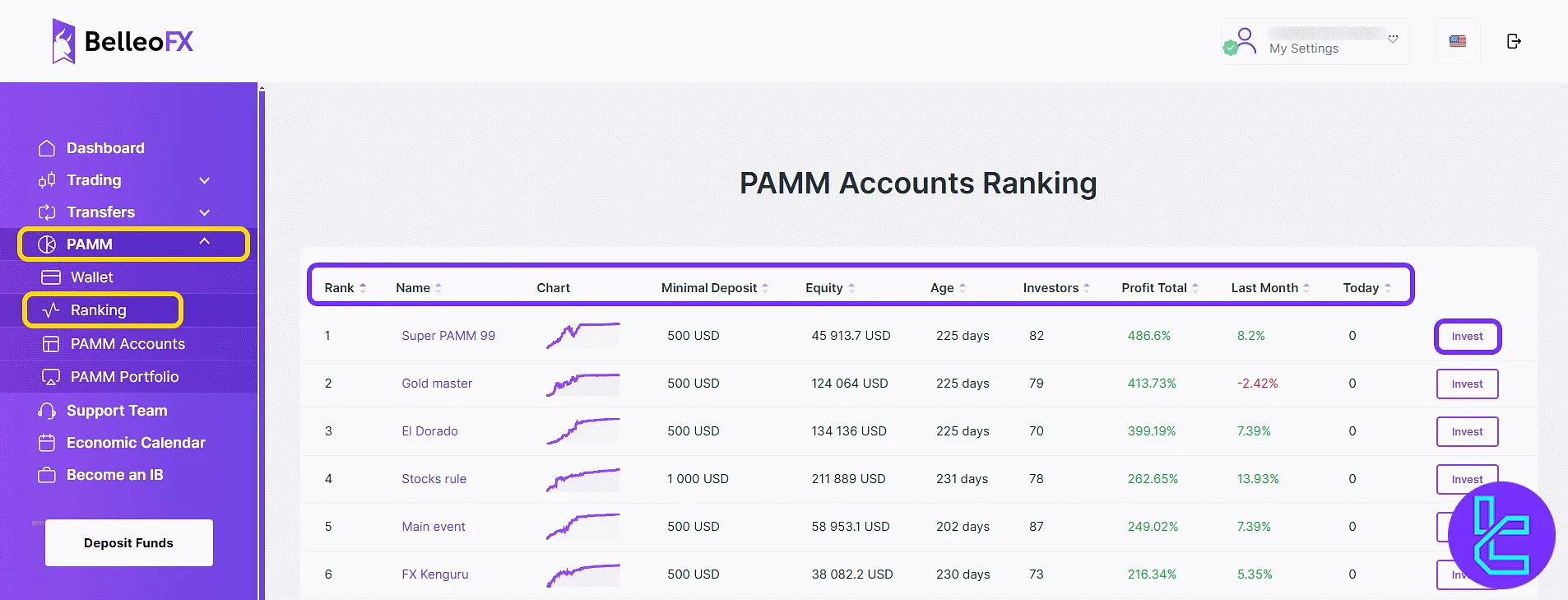Screen dimensions: 1568x600
Task: View Stocks rule performance chart
Action: coord(582,479)
